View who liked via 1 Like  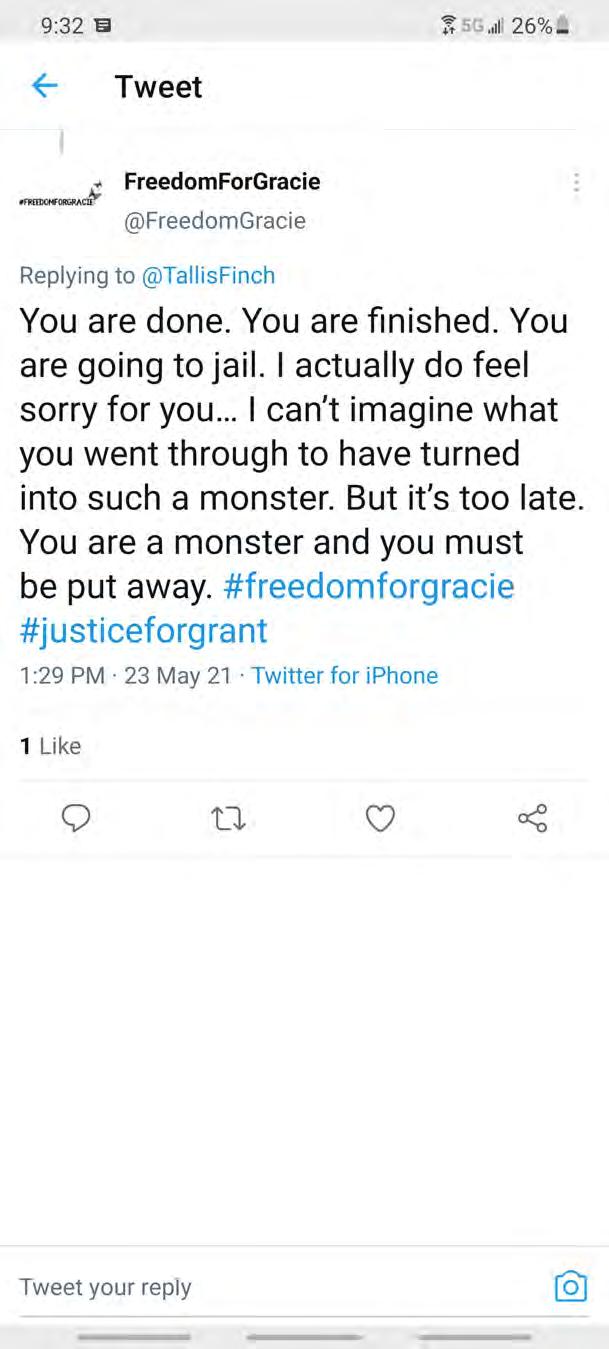point(51,745)
